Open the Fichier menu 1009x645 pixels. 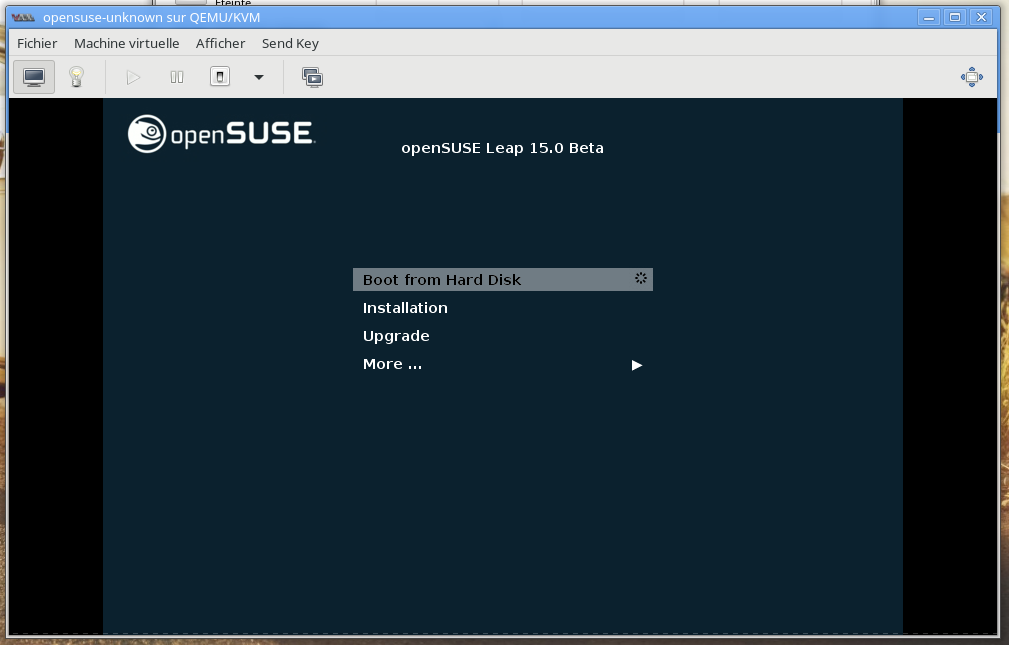point(37,43)
